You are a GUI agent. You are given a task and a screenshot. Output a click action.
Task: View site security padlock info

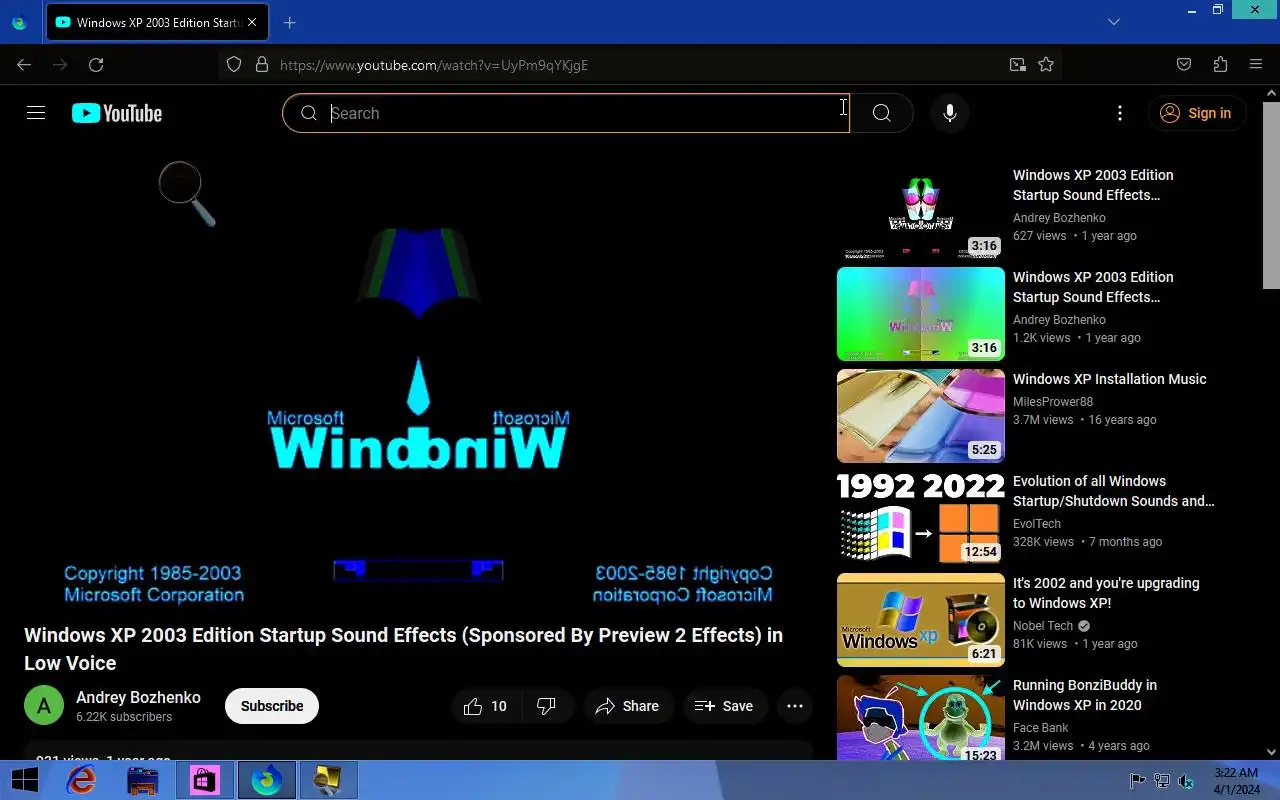pos(262,65)
